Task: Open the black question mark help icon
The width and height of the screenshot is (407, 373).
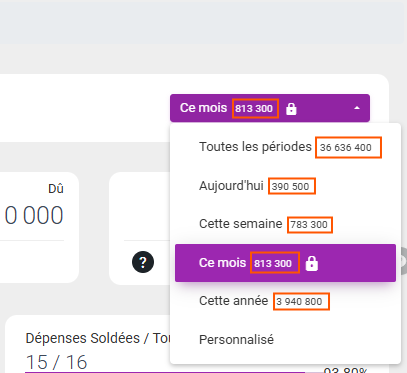Action: pos(143,262)
